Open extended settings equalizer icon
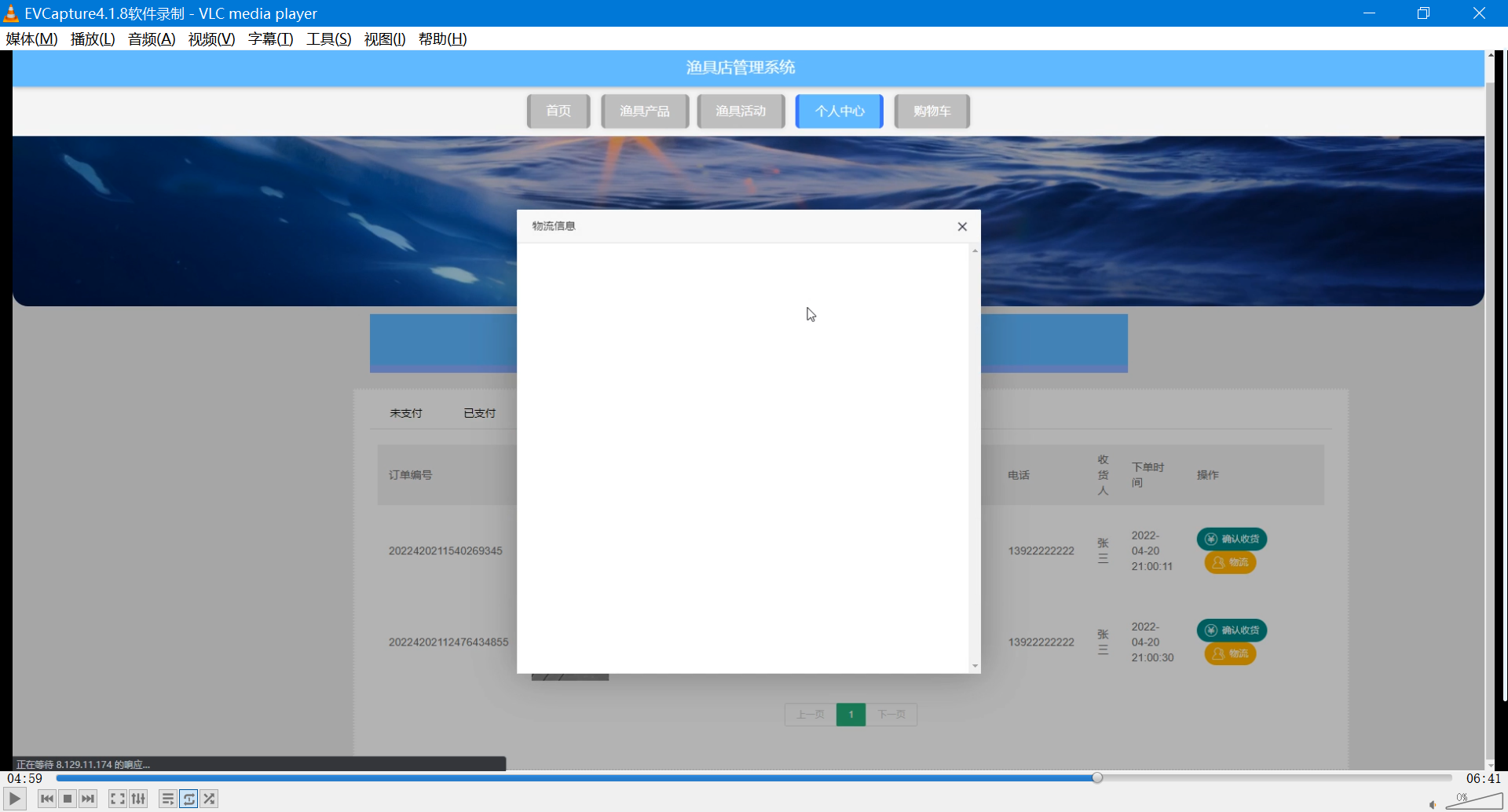The width and height of the screenshot is (1508, 812). point(138,799)
